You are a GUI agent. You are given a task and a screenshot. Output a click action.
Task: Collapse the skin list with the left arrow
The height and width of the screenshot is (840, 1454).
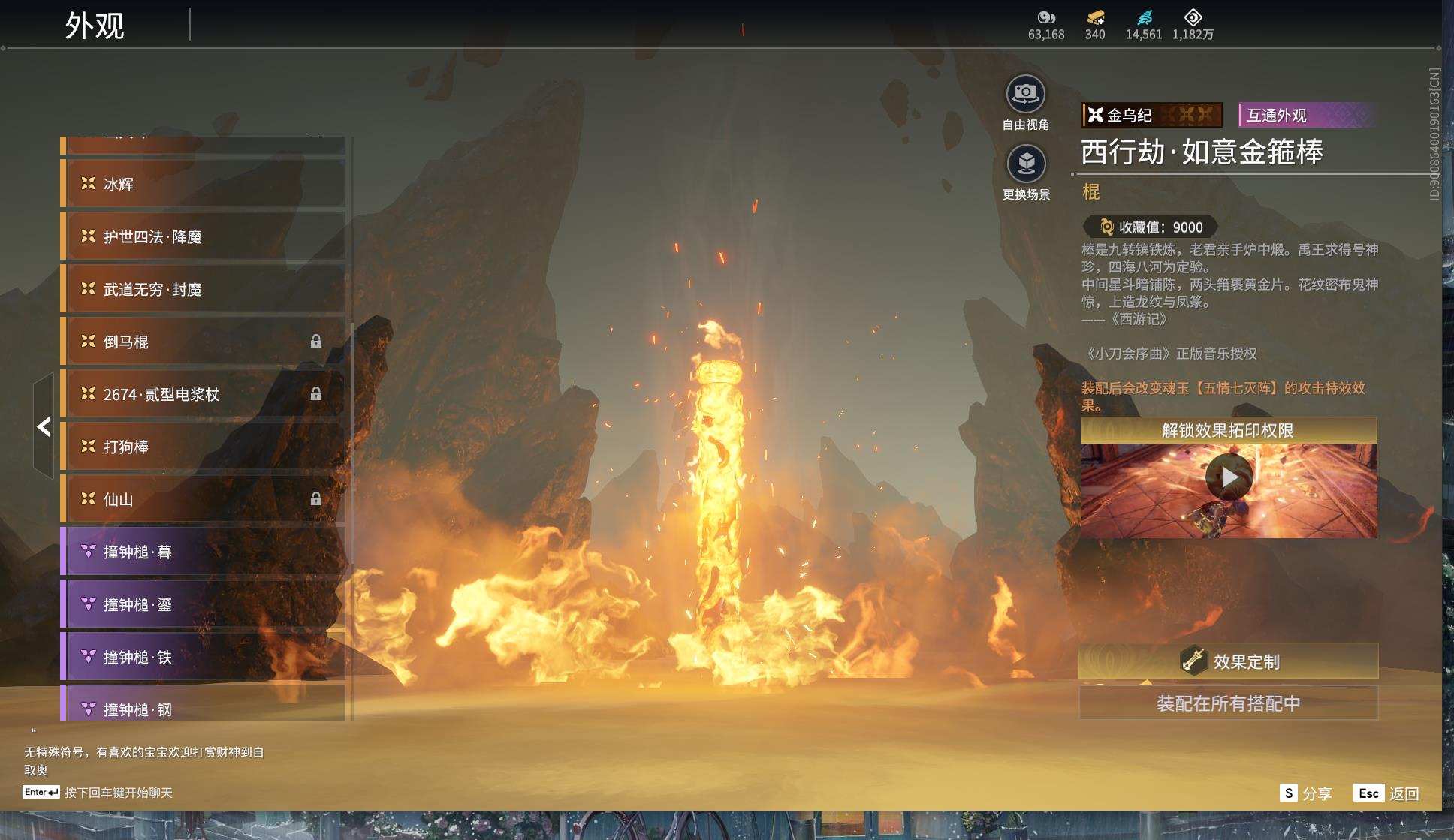click(44, 426)
